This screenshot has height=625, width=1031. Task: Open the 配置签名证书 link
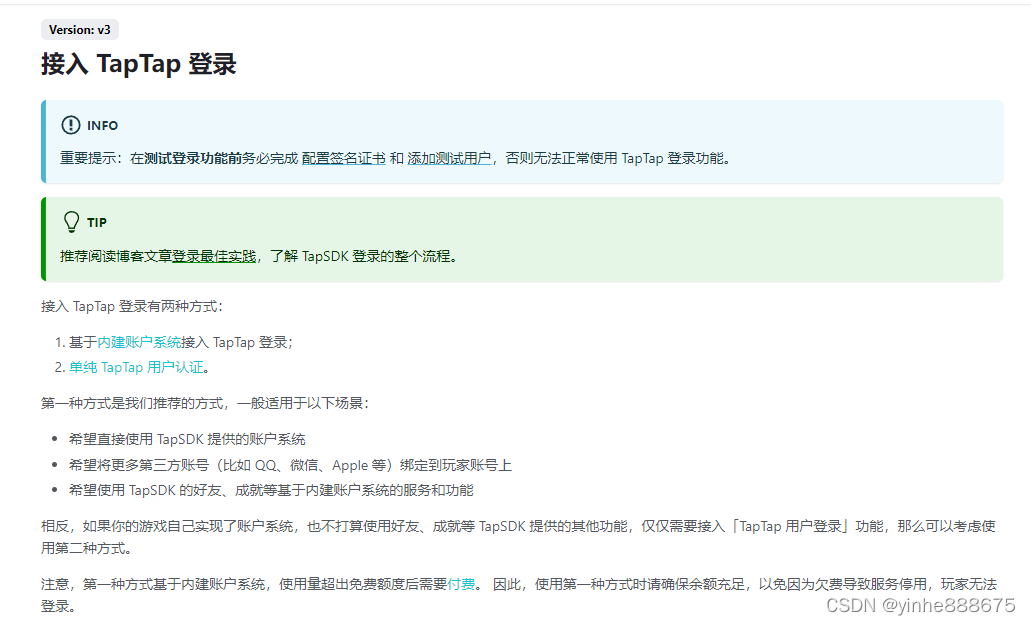[x=342, y=158]
